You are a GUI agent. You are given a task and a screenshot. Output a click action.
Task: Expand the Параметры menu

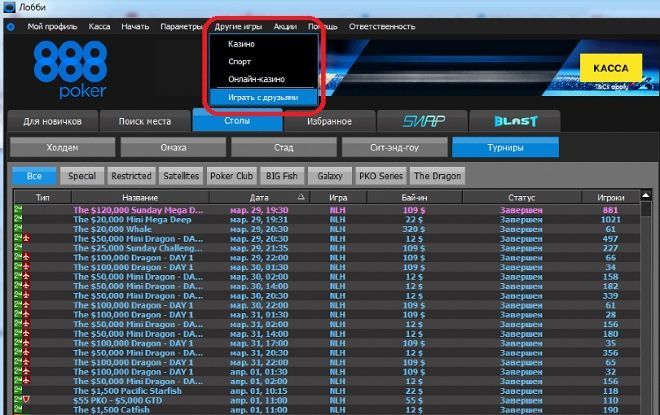pyautogui.click(x=181, y=26)
